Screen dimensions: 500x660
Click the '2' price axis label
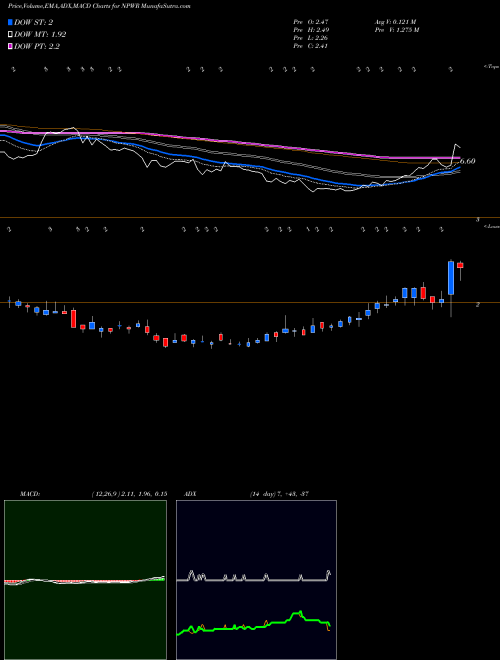tap(478, 304)
